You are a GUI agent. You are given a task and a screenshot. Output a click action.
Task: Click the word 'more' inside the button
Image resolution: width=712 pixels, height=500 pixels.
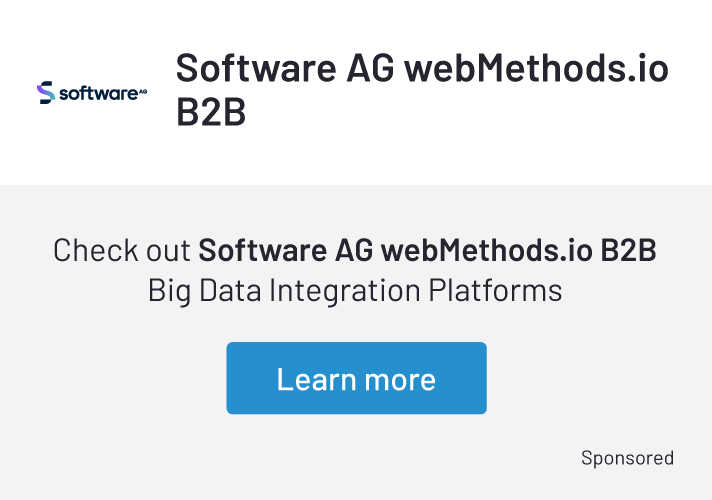[400, 381]
